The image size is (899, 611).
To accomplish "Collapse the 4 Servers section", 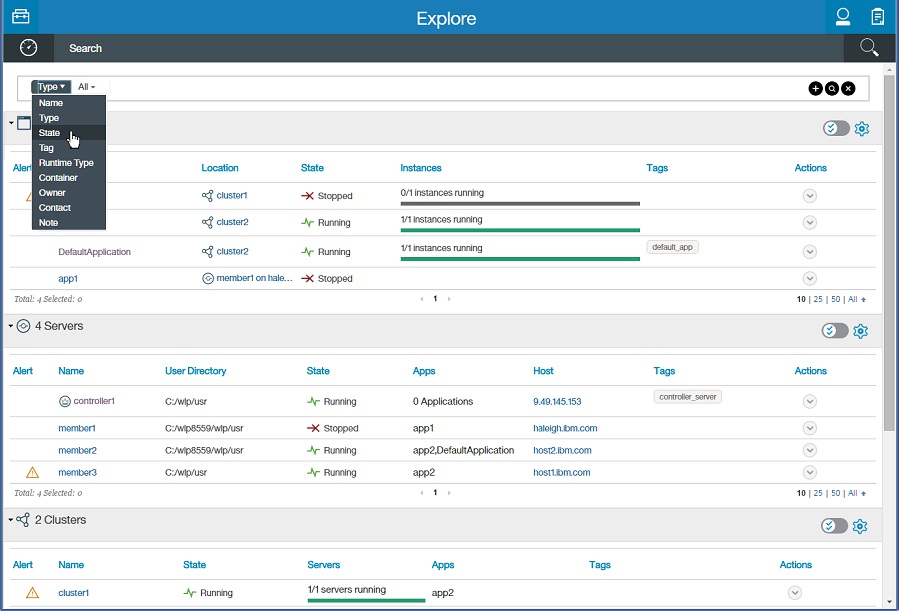I will pos(11,326).
